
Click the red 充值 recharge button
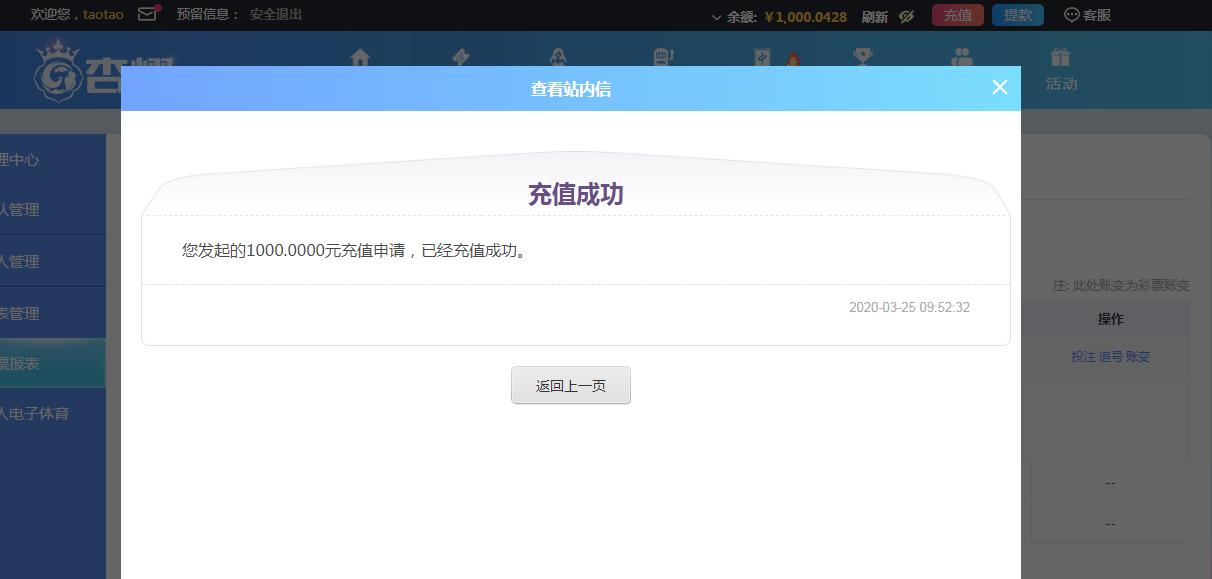[958, 15]
